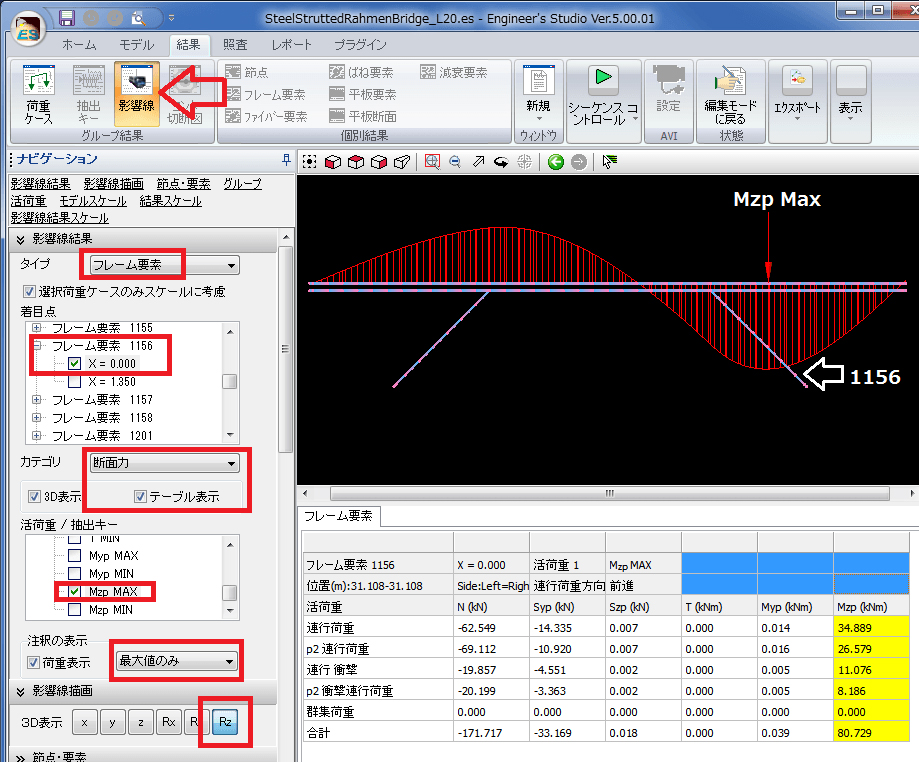Toggle the 3D表示 checkbox
This screenshot has width=919, height=762.
tap(35, 496)
